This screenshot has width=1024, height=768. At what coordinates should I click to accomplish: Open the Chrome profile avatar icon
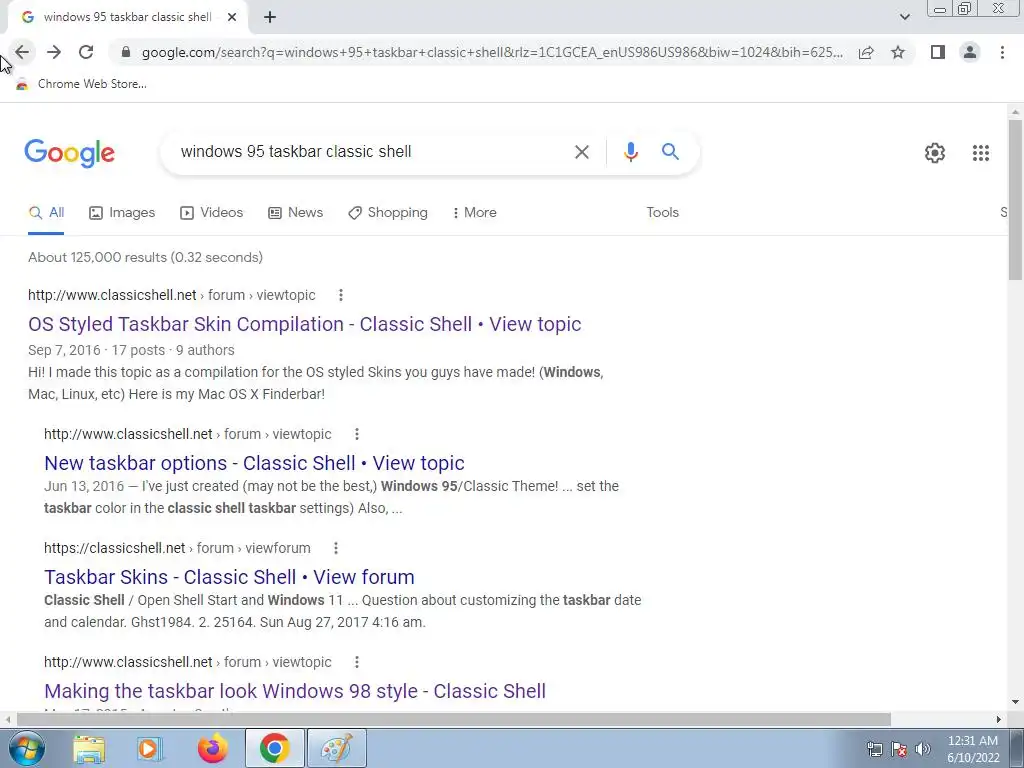[970, 52]
